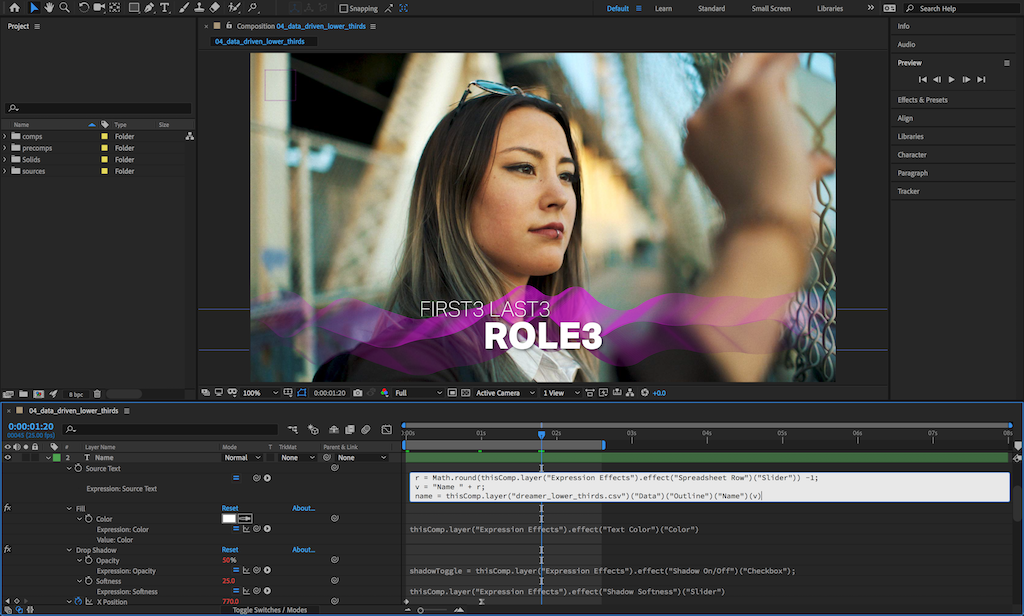Hide the Name layer with eye toggle

[8, 457]
